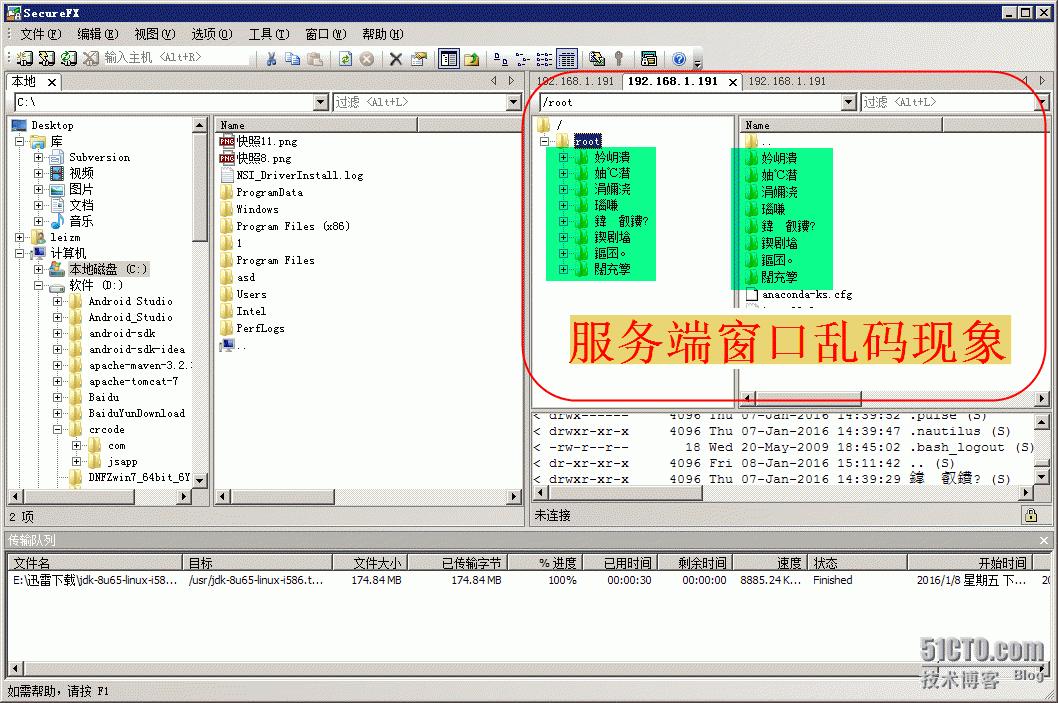
Task: Open the C:\ path dropdown
Action: (x=320, y=102)
